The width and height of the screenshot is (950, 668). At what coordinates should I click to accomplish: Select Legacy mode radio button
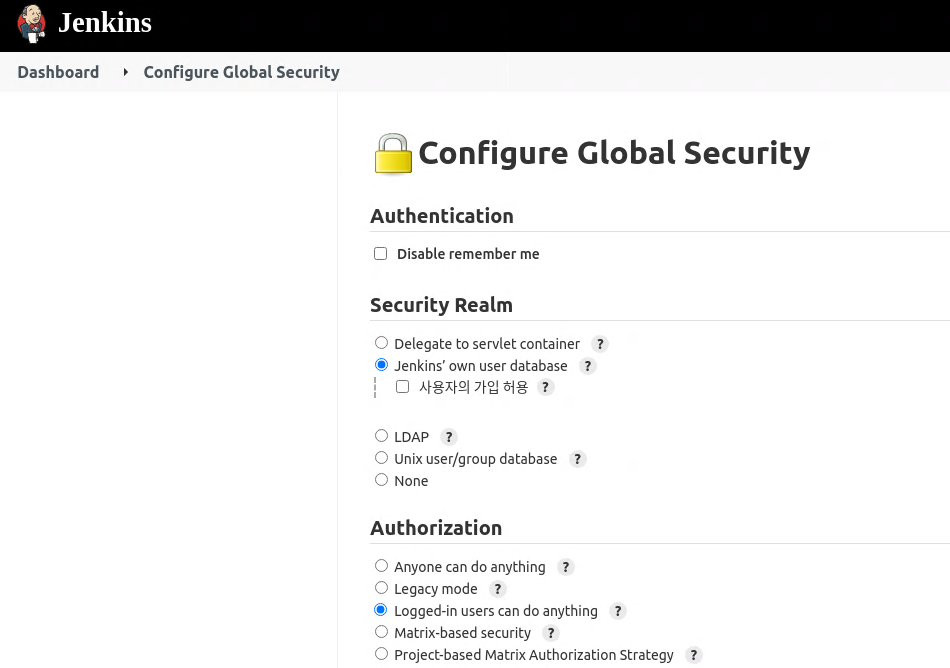point(381,587)
